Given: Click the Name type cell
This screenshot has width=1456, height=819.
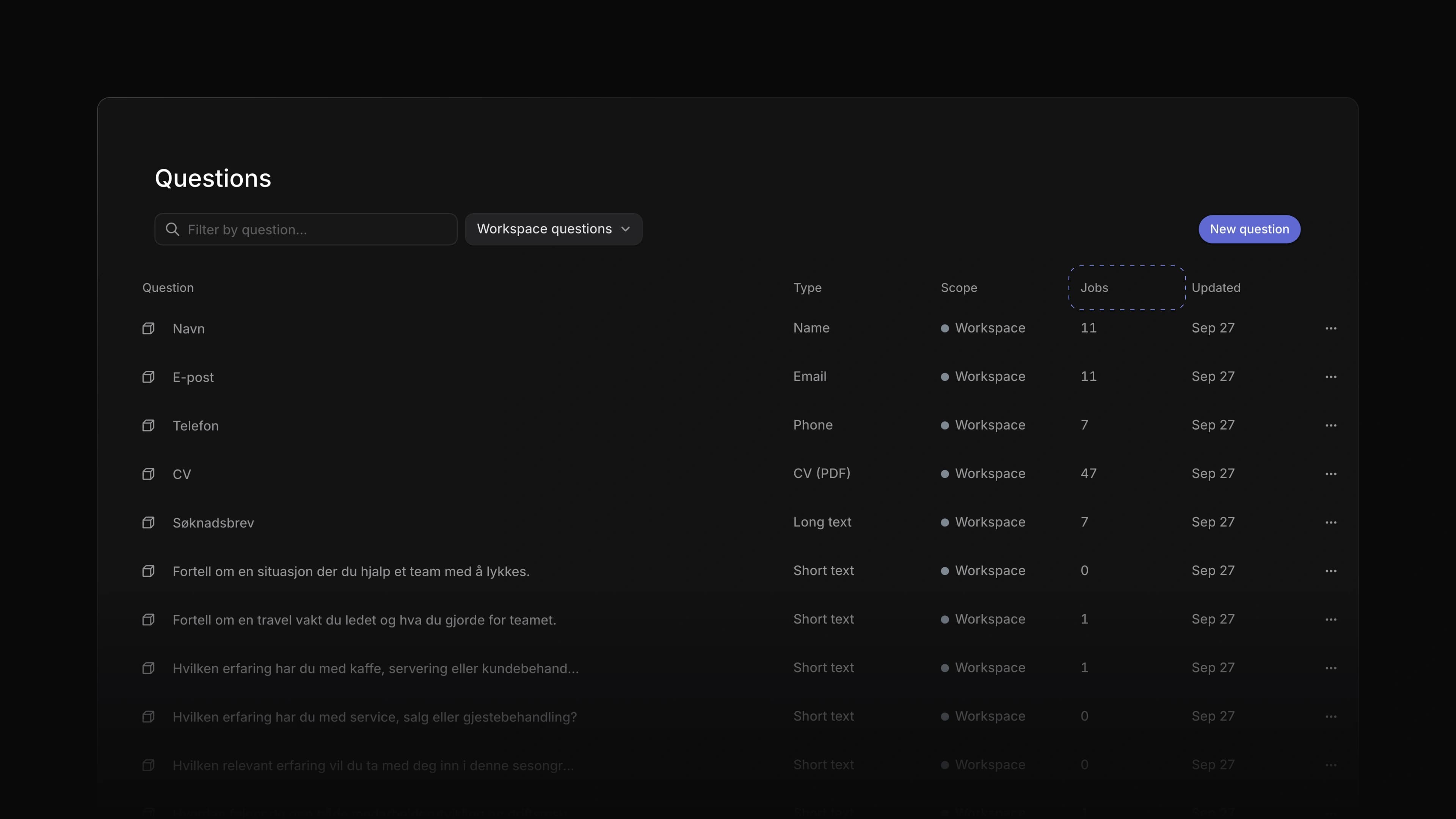Looking at the screenshot, I should 811,328.
